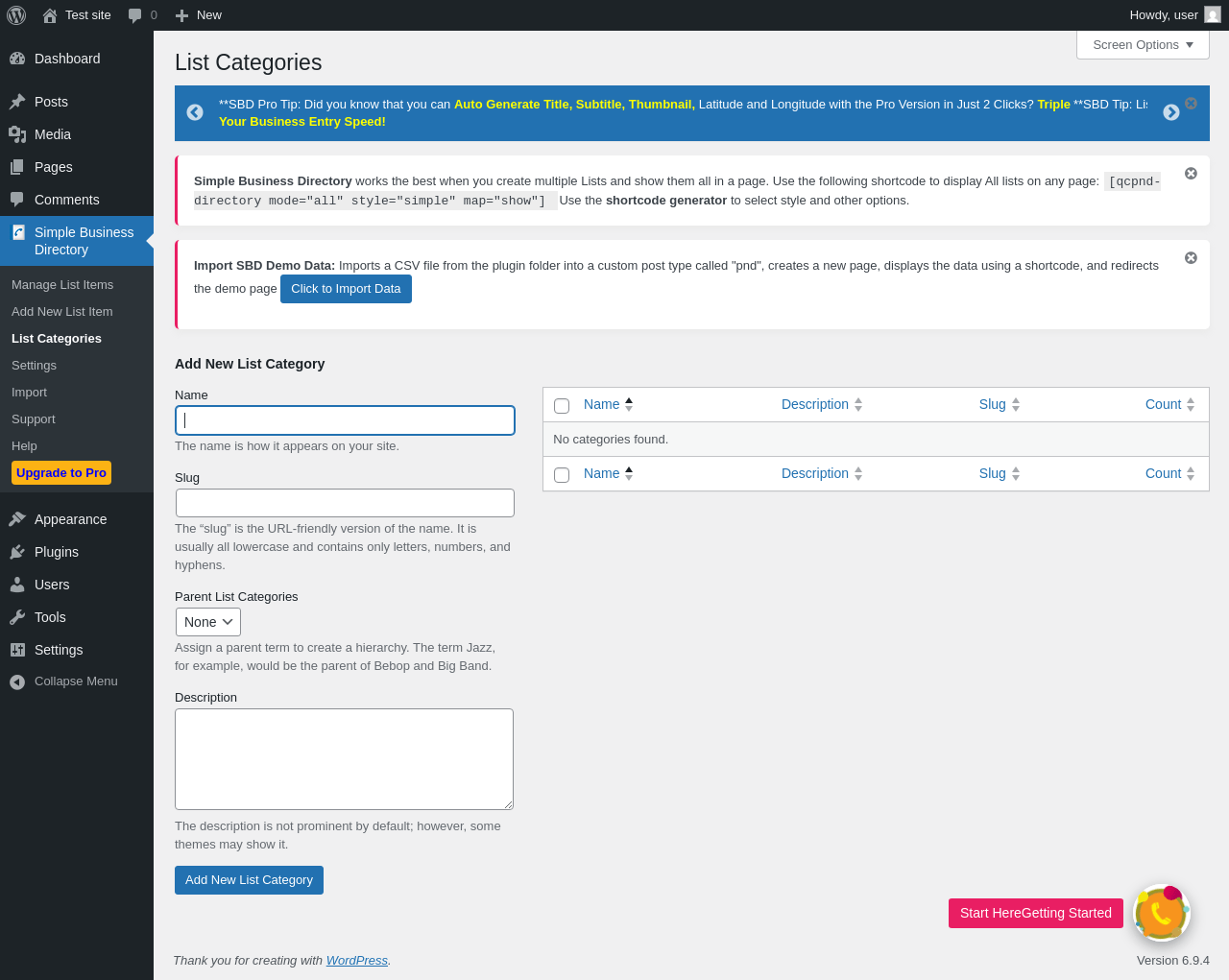Screen dimensions: 1229x980
Task: Click the Pages icon in sidebar
Action: (x=17, y=167)
